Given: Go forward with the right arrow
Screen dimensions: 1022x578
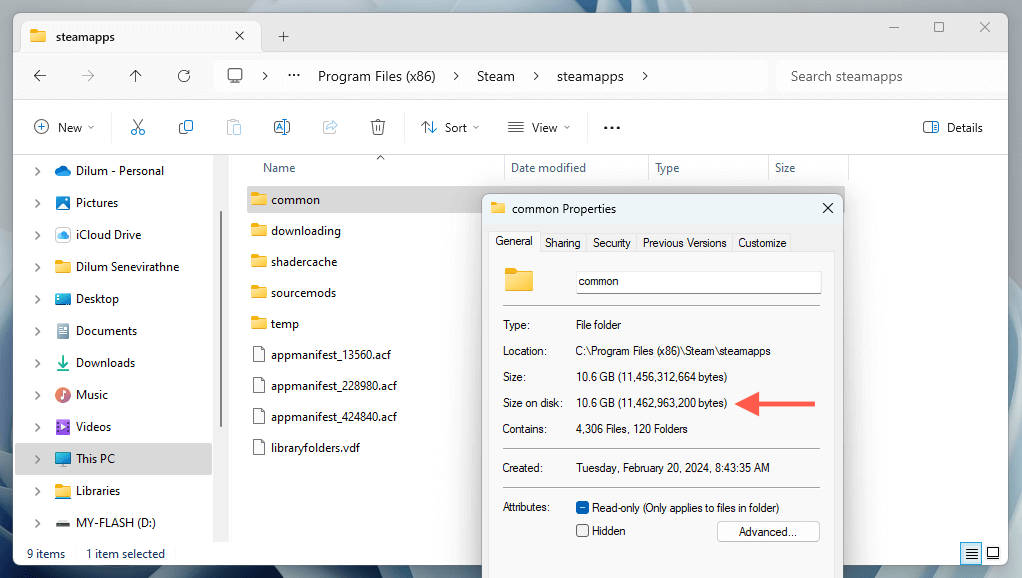Looking at the screenshot, I should pyautogui.click(x=87, y=76).
